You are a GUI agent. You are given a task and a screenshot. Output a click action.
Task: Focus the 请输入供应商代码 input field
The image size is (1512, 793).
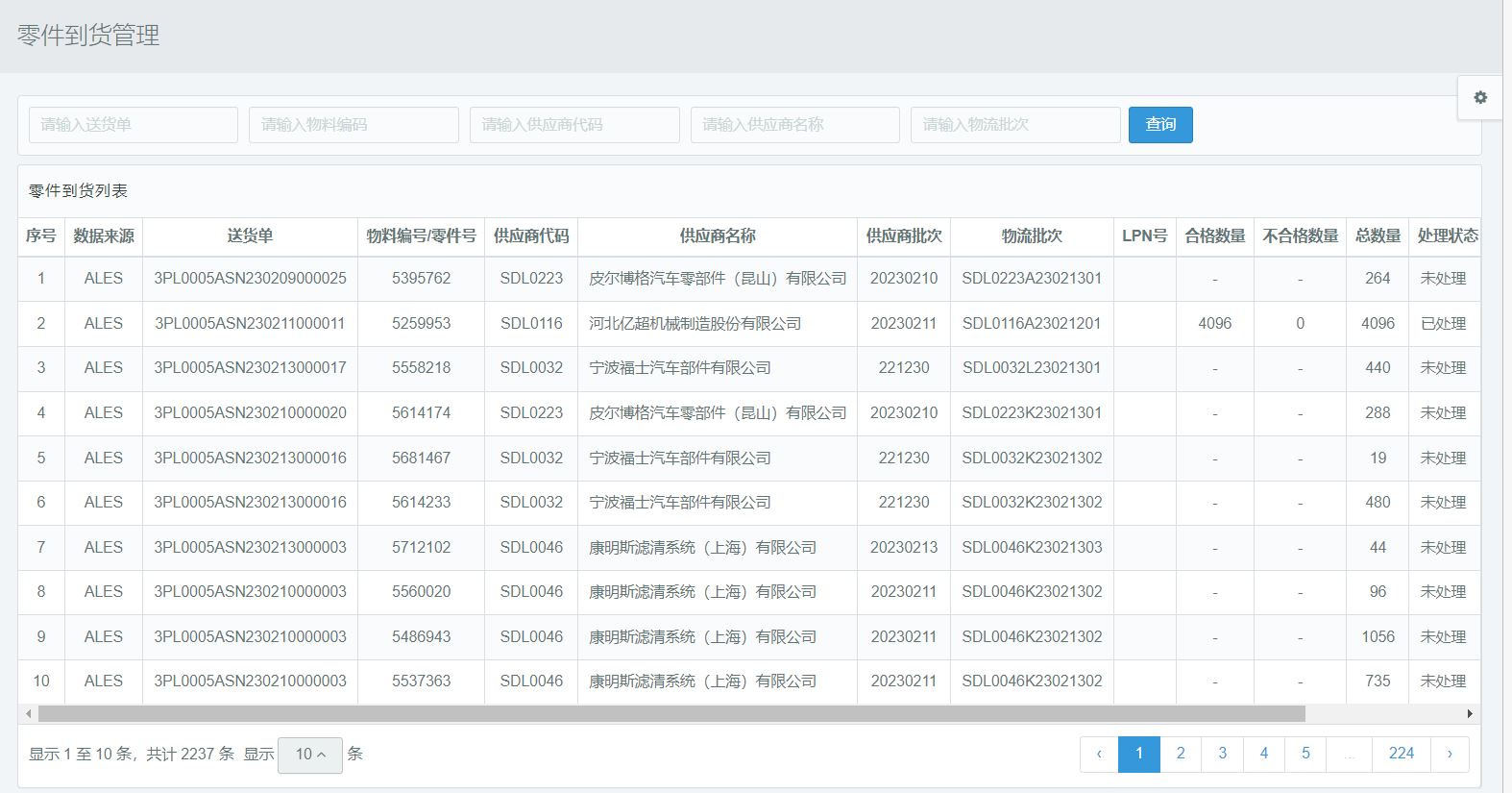574,125
